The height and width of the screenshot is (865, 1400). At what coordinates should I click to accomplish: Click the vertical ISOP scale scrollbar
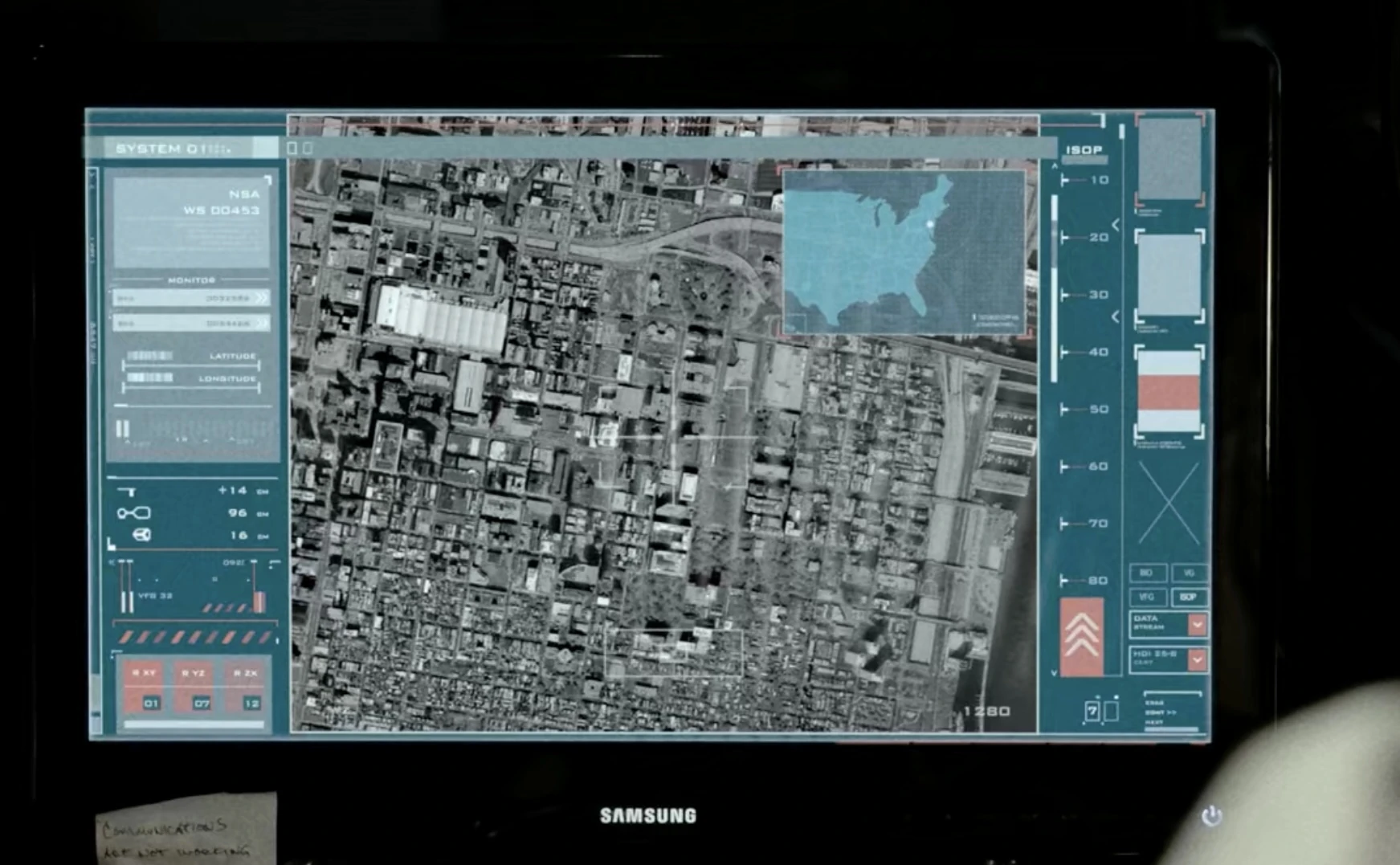1055,288
